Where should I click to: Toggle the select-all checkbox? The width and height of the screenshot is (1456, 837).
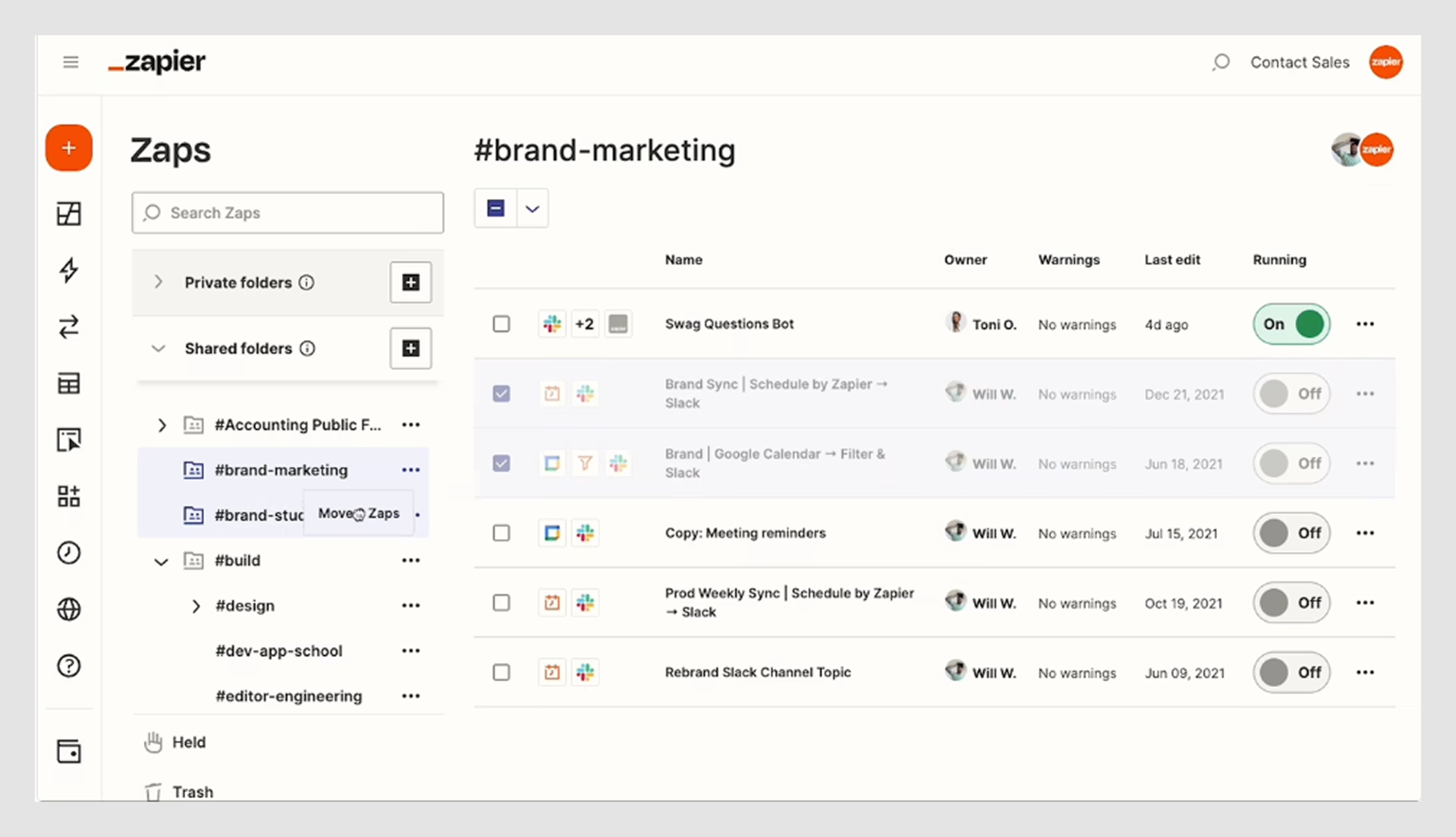tap(496, 208)
